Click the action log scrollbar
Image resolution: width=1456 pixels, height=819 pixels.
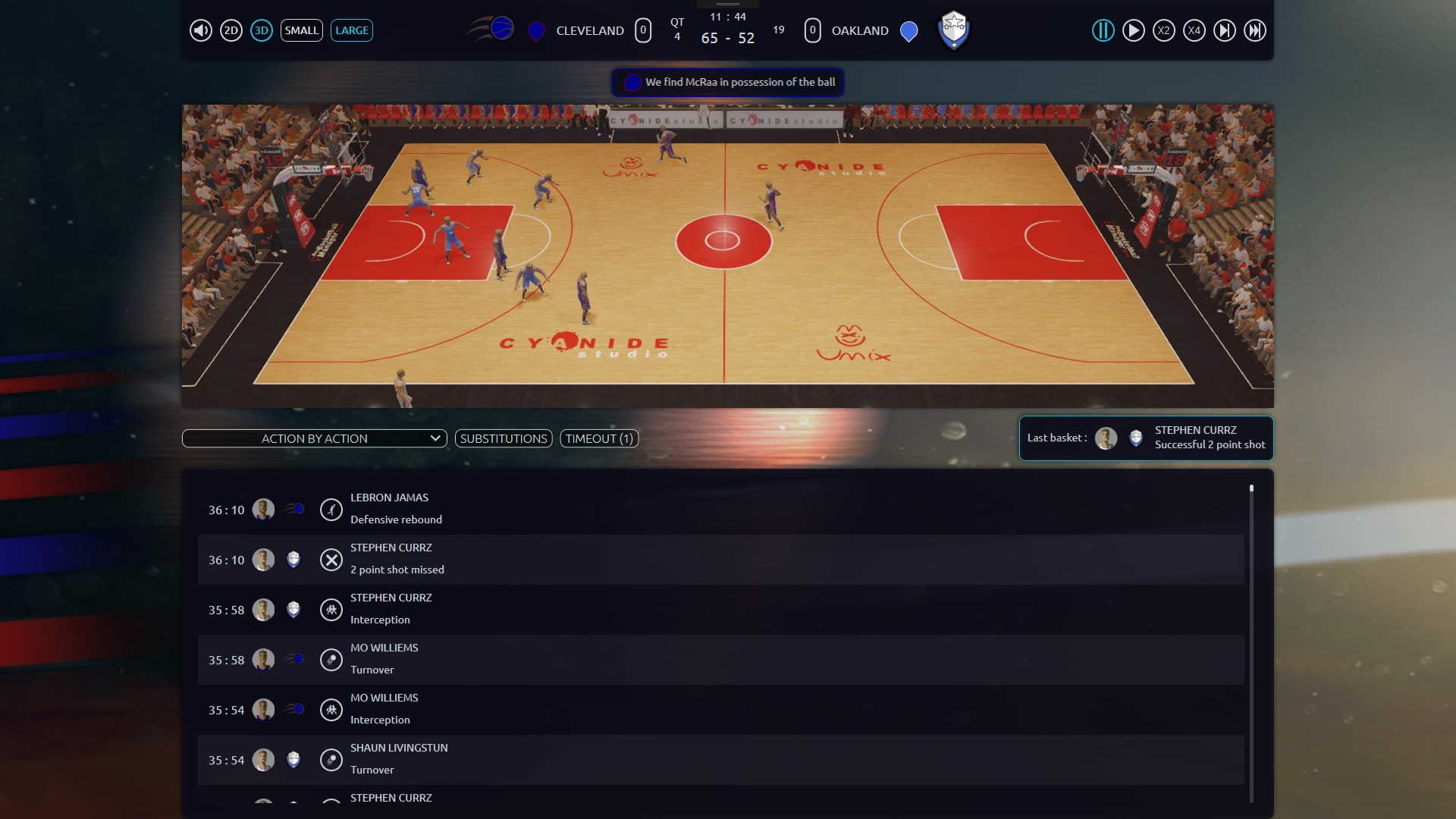click(1251, 645)
